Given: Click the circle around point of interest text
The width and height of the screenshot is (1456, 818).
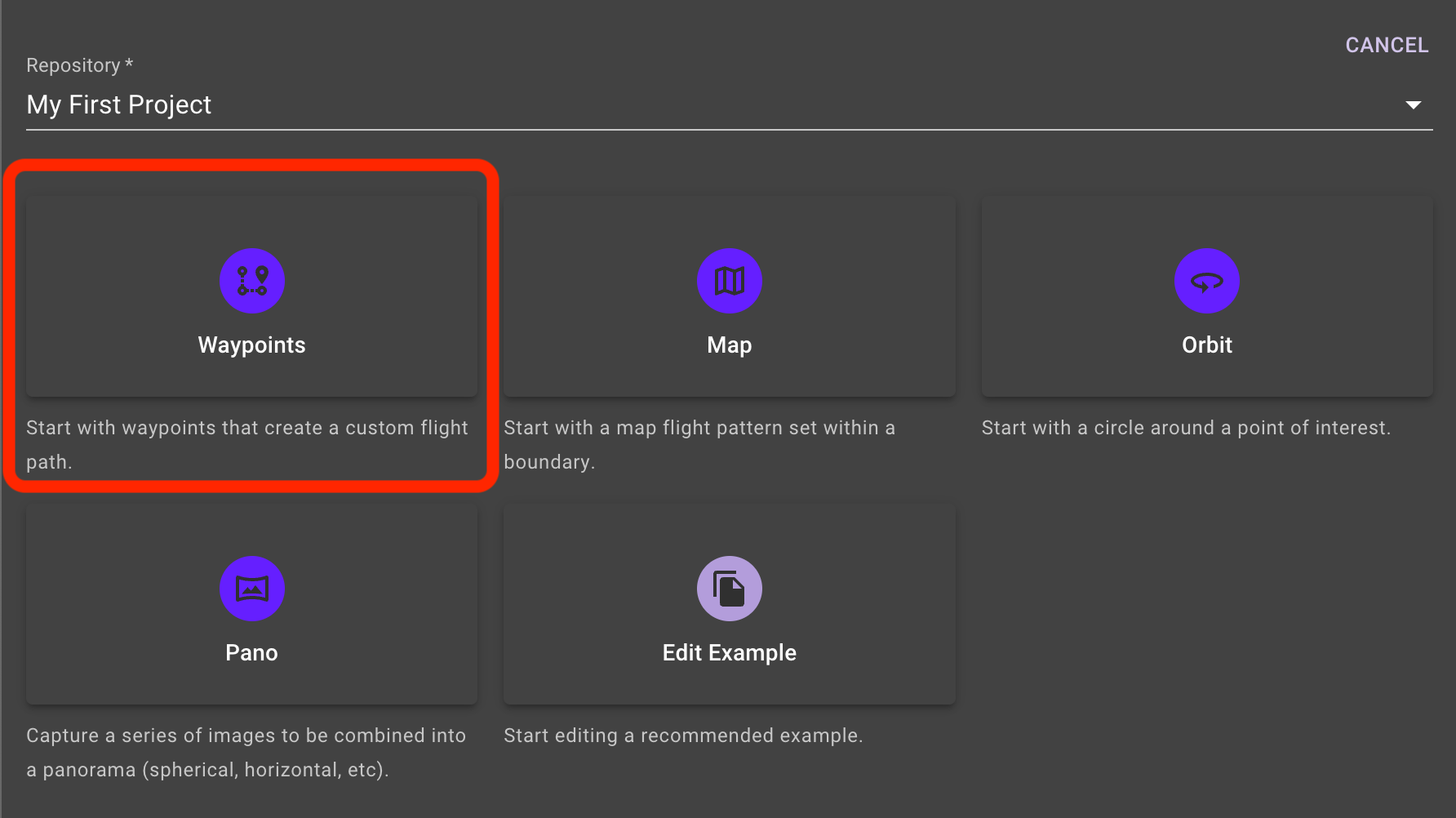Looking at the screenshot, I should (x=1186, y=428).
